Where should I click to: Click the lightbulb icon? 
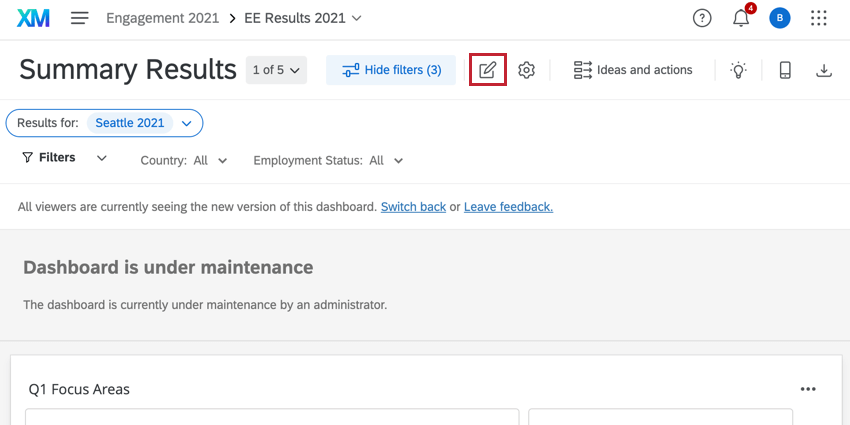click(738, 70)
